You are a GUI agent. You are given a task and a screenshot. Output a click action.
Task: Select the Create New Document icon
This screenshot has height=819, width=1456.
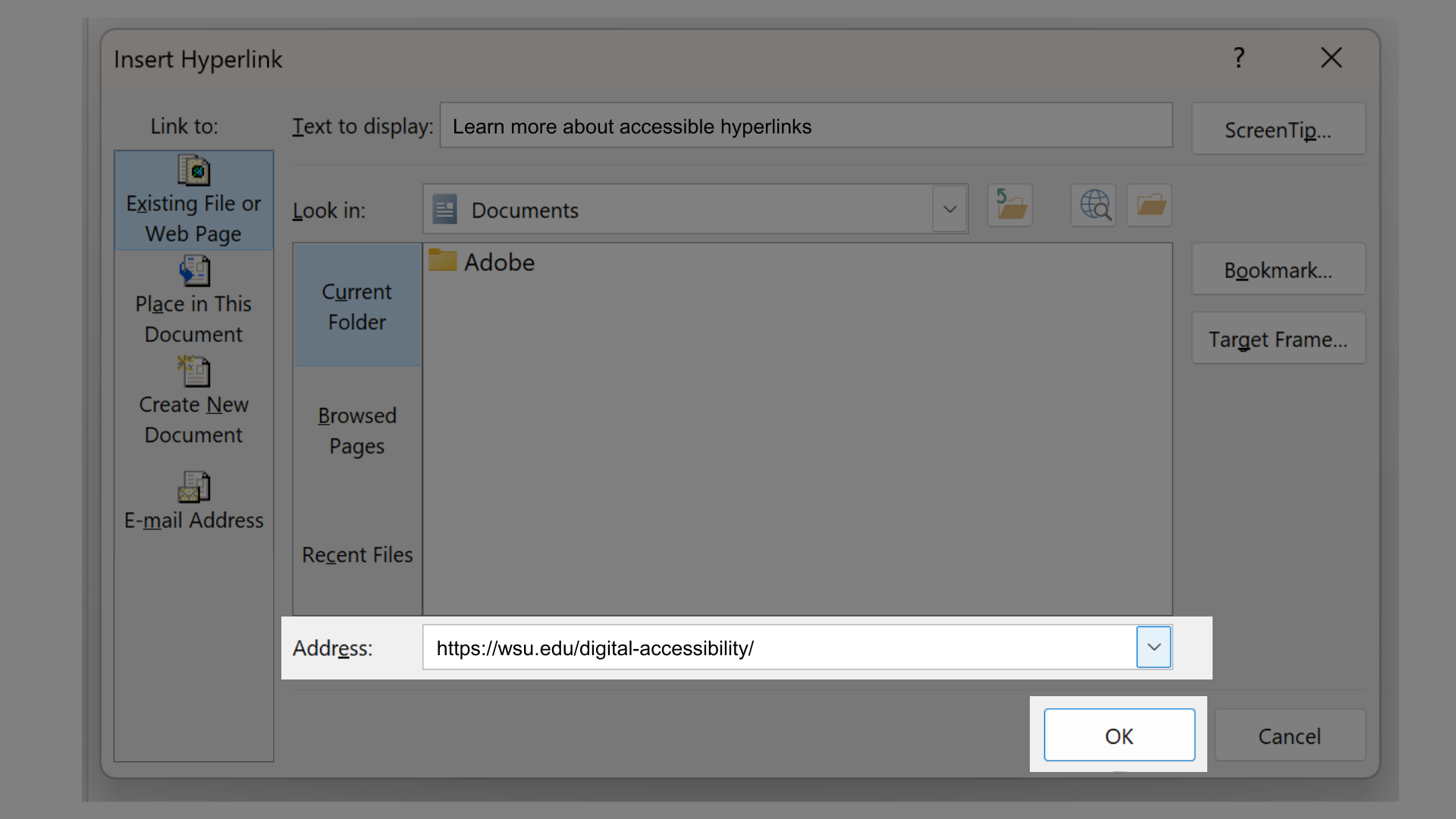click(193, 372)
